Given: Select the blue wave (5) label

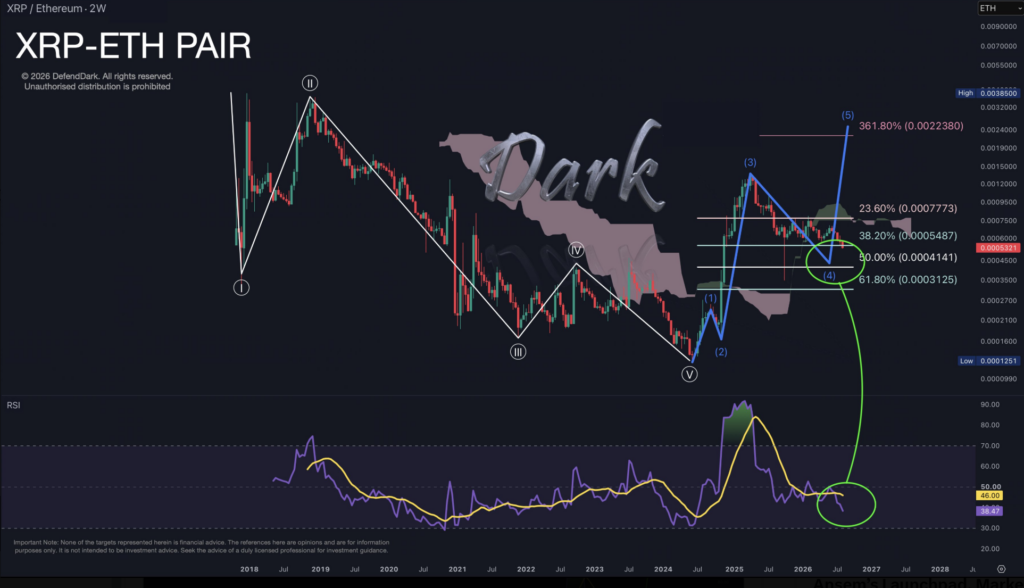Looking at the screenshot, I should click(848, 115).
